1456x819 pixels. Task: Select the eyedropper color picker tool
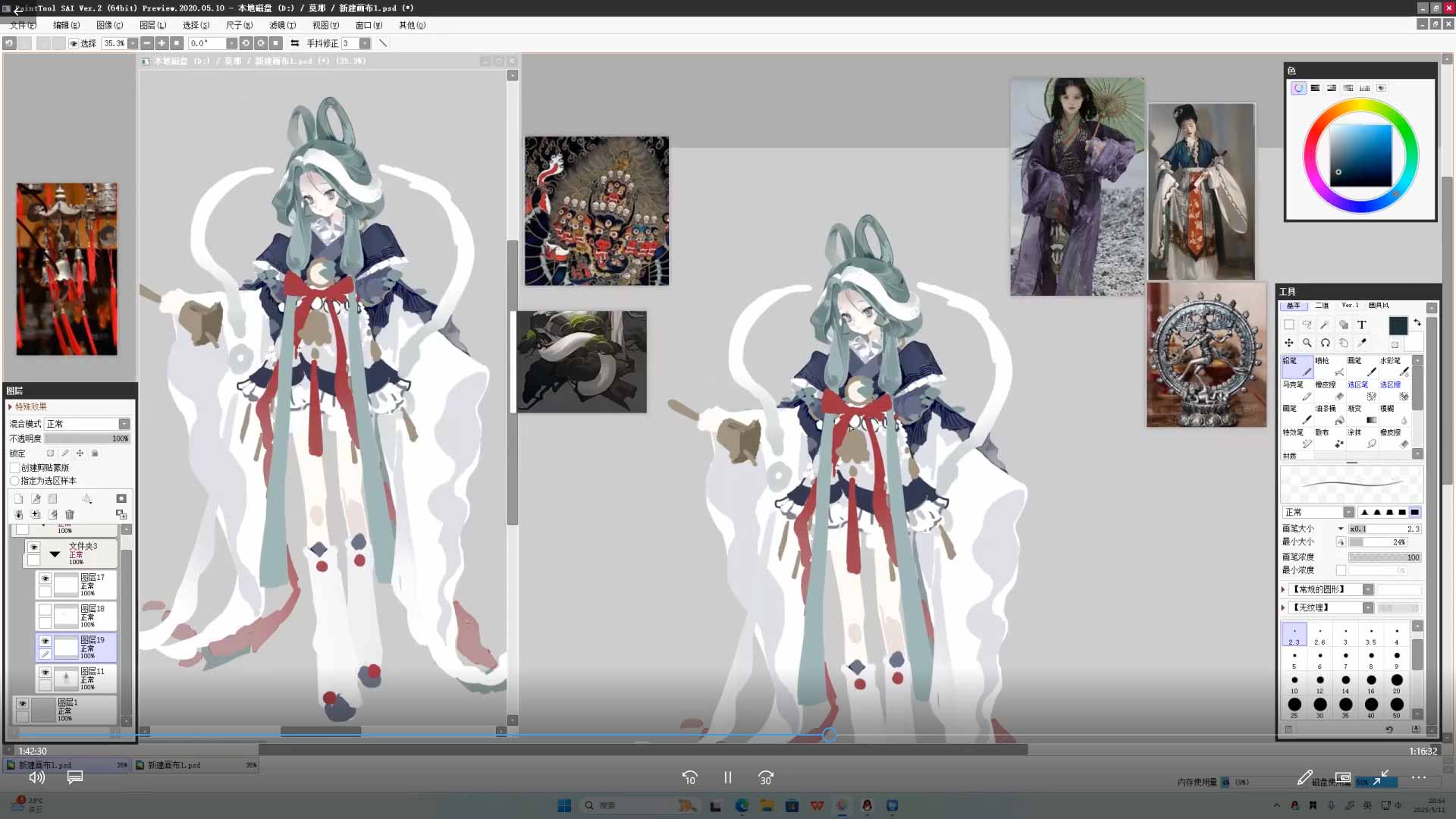1361,343
